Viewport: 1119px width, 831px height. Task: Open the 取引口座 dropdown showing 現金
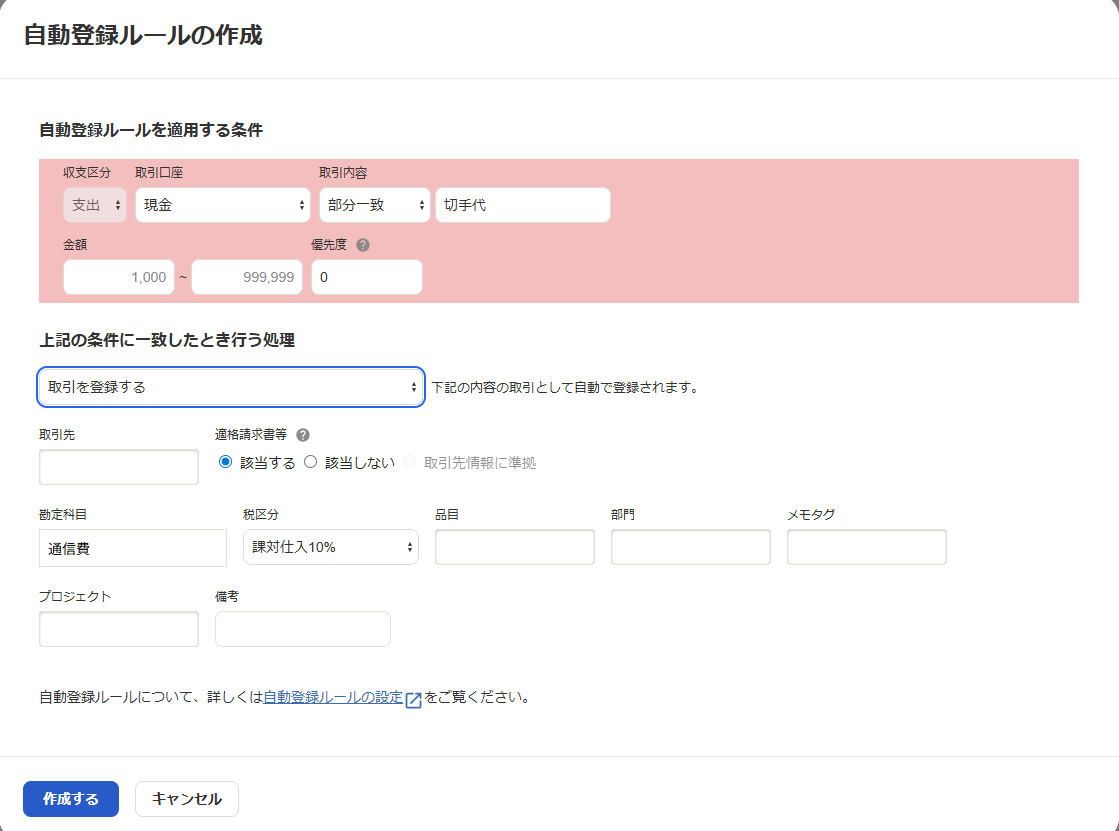coord(223,205)
